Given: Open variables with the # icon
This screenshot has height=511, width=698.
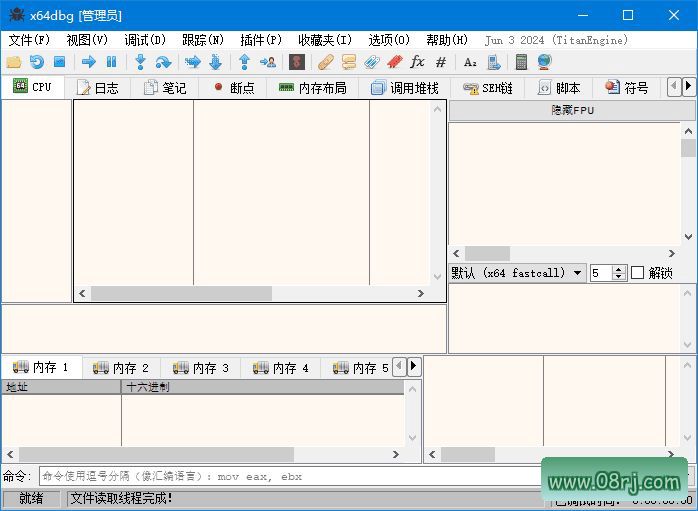Looking at the screenshot, I should point(441,61).
